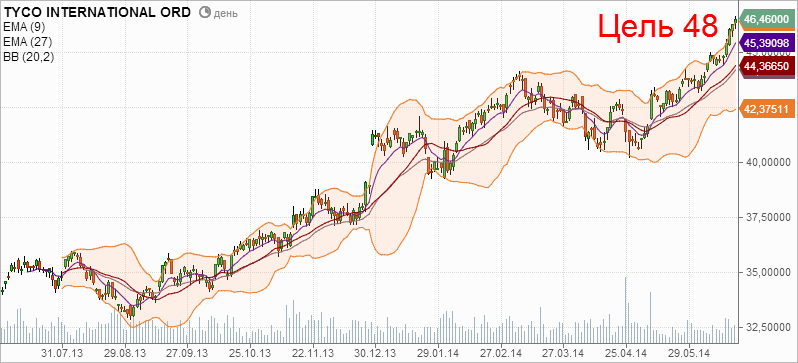
Task: Click the 25.04.14 date label
Action: tap(626, 352)
